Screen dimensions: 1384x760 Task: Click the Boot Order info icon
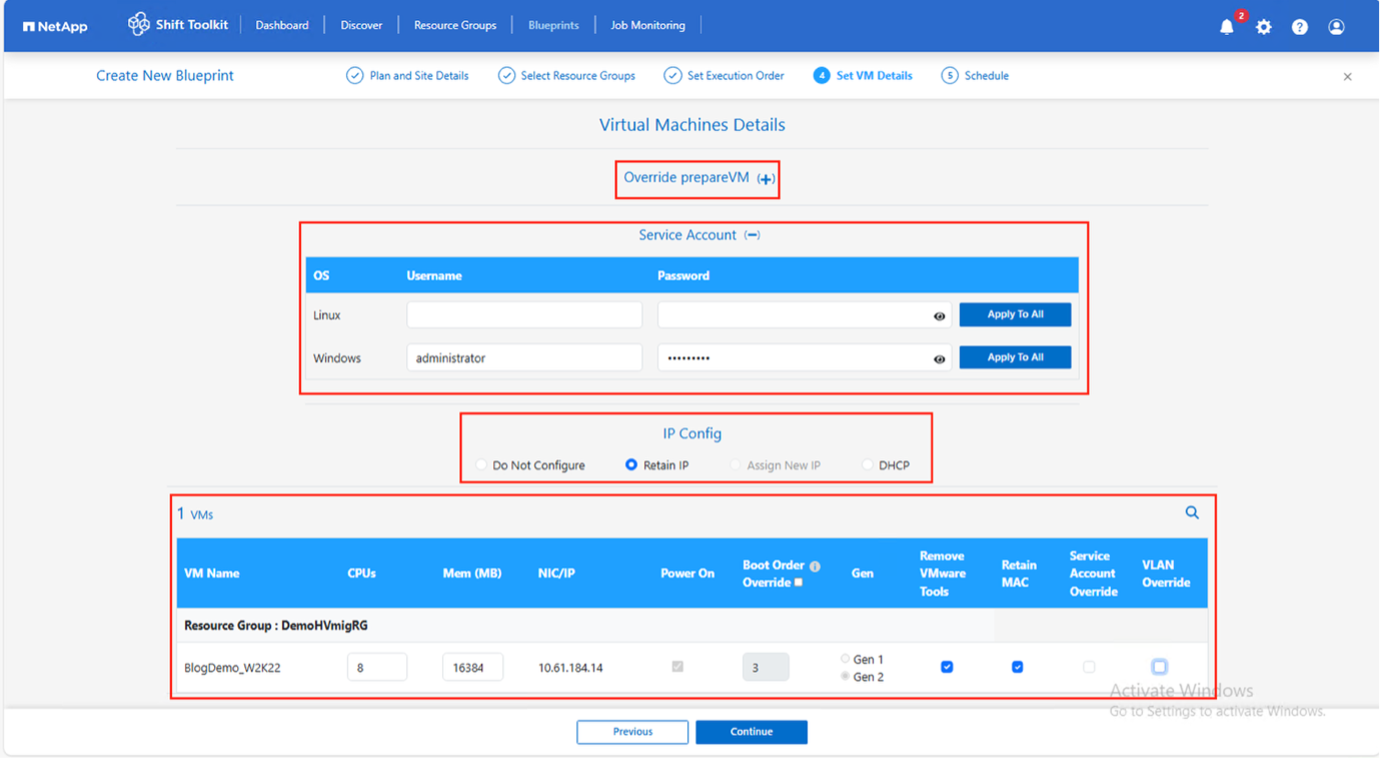coord(815,566)
